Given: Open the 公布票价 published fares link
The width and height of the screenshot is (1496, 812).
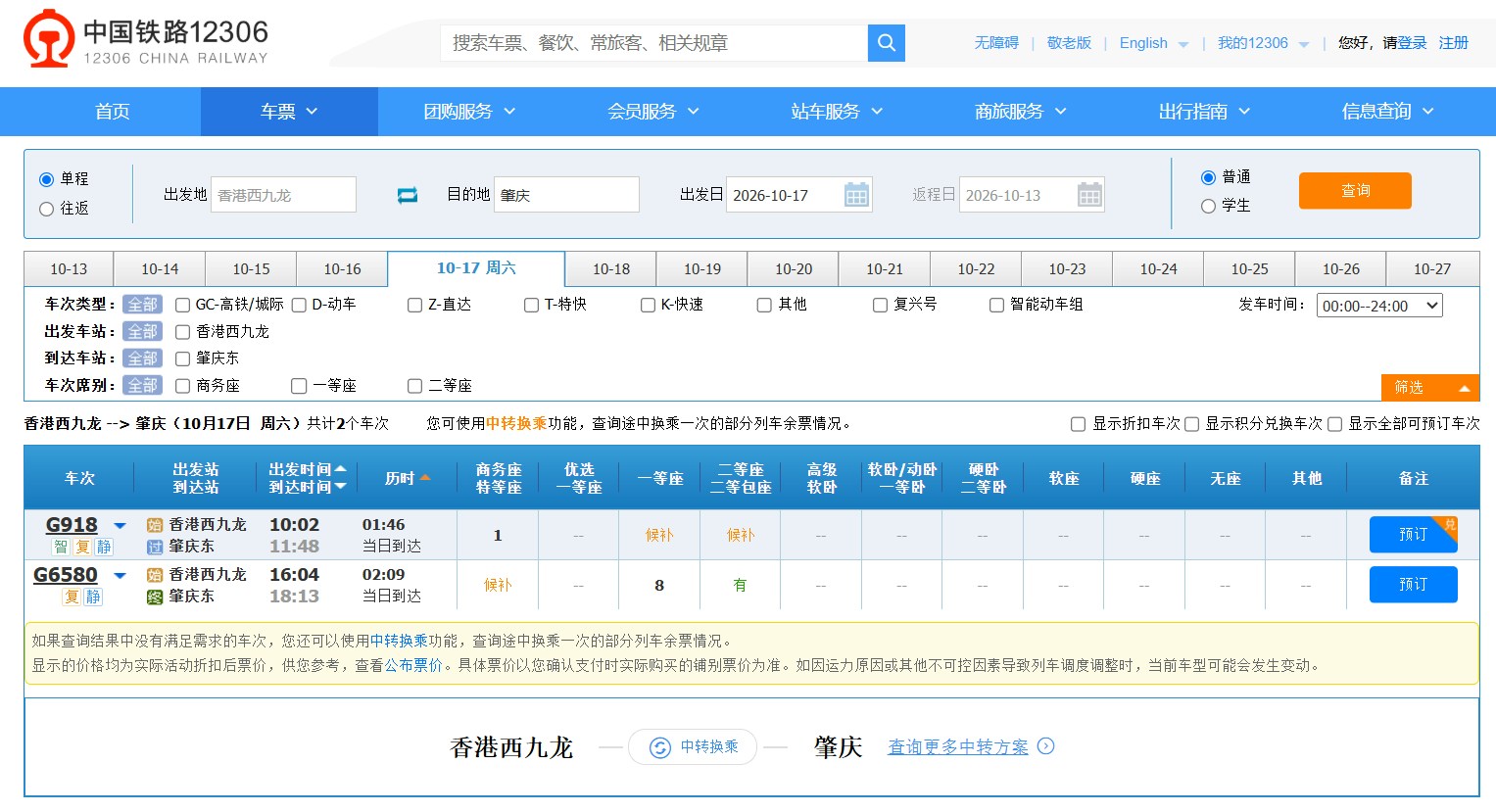Looking at the screenshot, I should (413, 666).
